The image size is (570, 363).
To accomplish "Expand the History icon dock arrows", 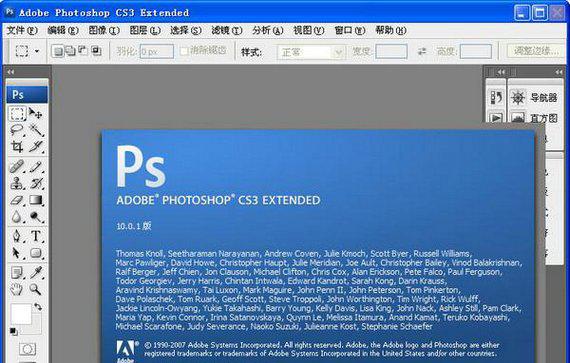I will click(501, 72).
